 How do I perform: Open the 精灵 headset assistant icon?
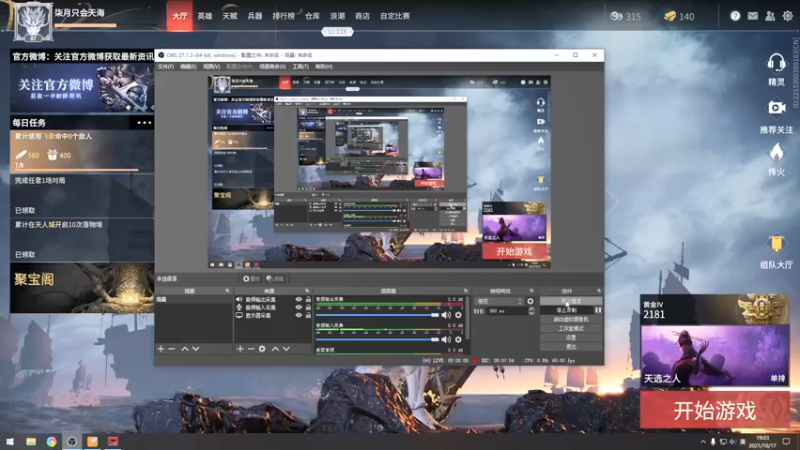[x=776, y=64]
